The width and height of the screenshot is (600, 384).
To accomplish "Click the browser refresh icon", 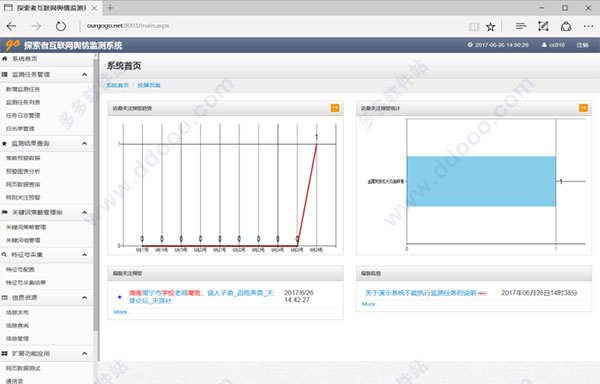I will (x=61, y=26).
